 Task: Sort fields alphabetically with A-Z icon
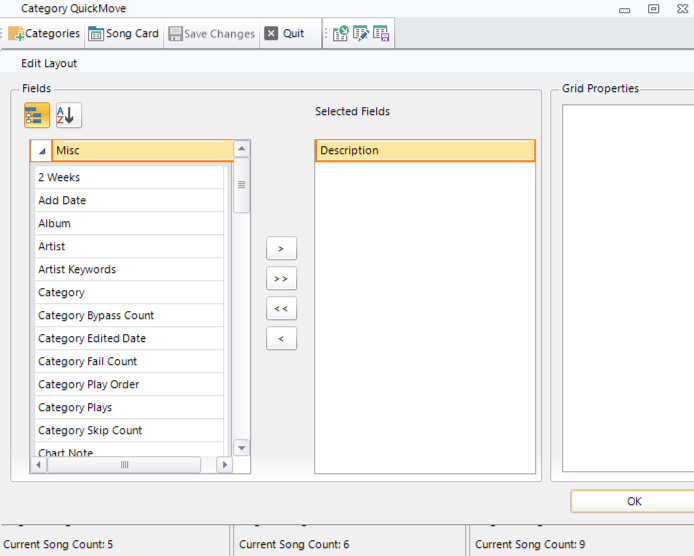point(68,116)
